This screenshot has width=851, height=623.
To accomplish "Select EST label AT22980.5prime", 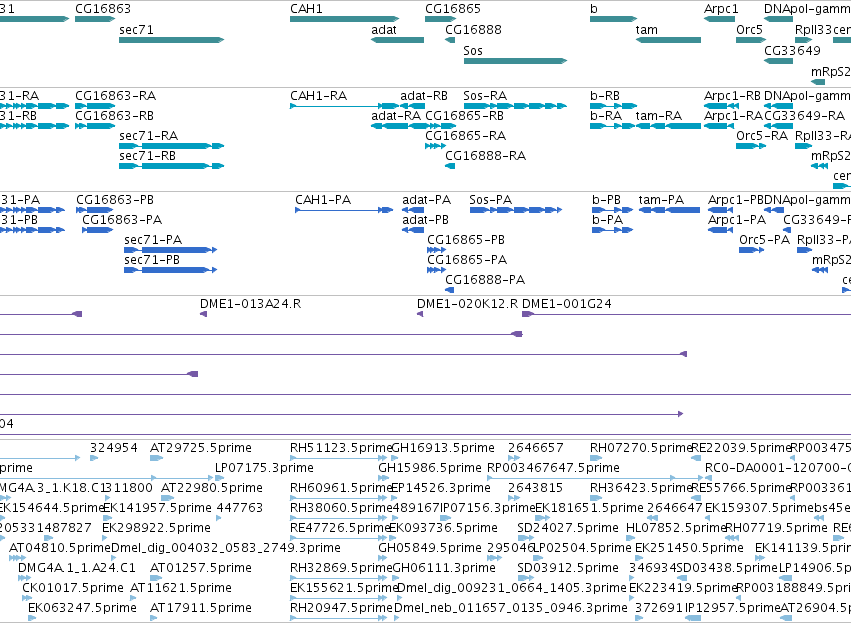I will 212,488.
